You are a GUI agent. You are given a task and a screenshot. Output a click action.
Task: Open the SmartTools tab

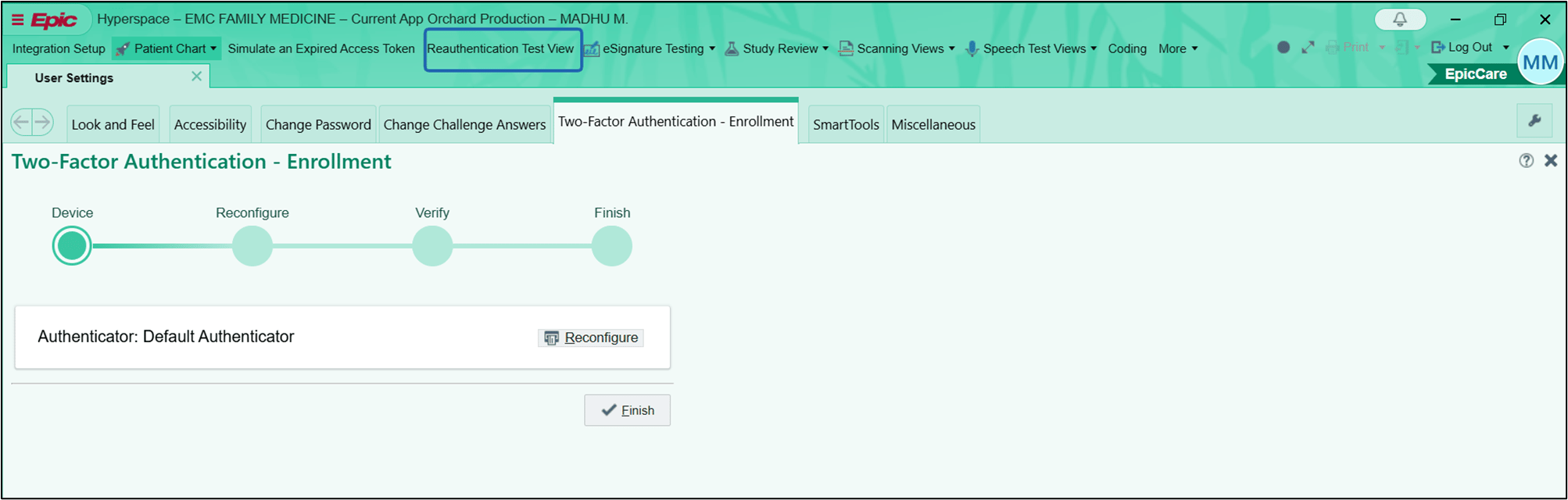(x=846, y=124)
